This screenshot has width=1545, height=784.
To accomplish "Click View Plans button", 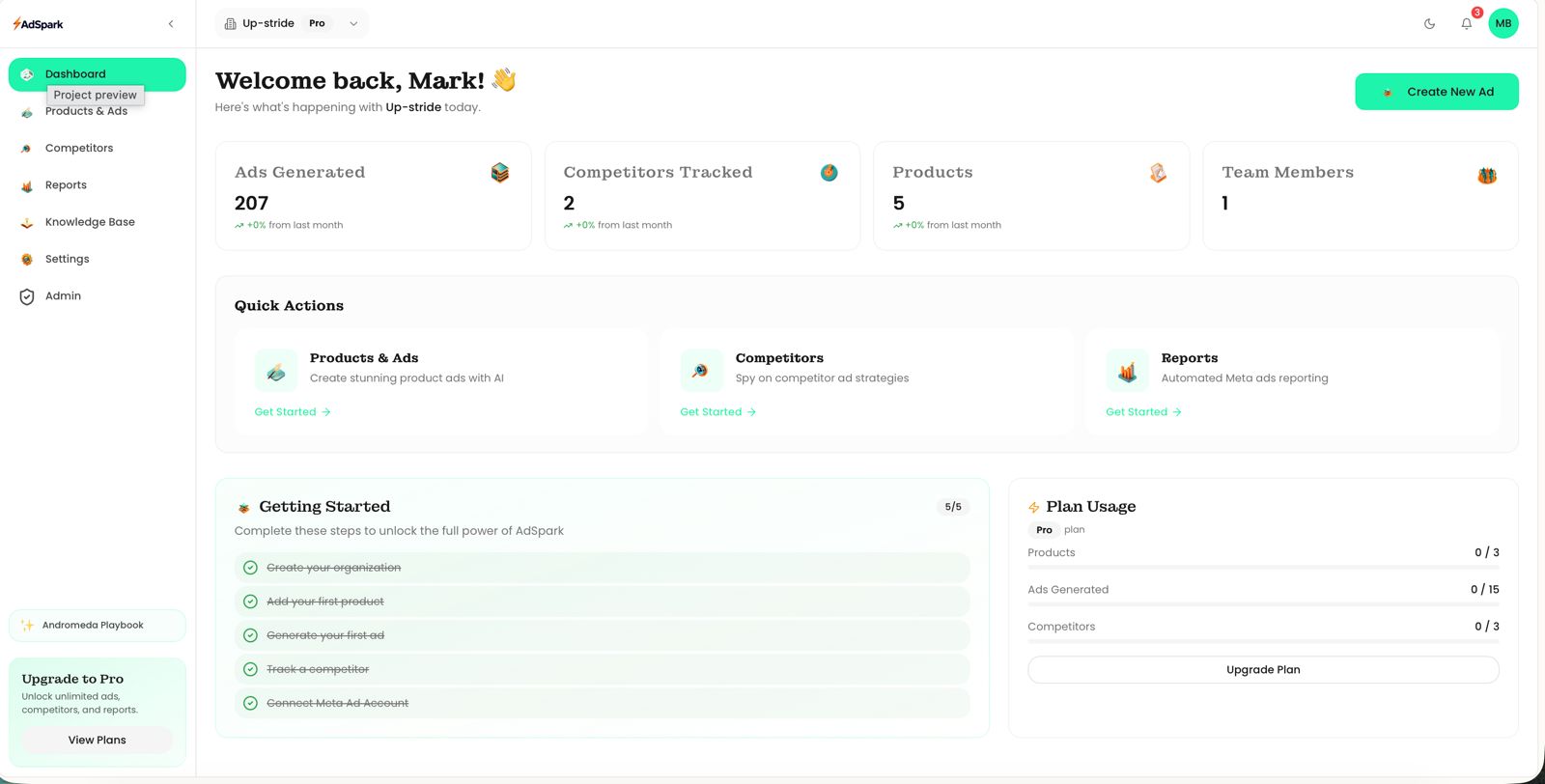I will (x=97, y=741).
